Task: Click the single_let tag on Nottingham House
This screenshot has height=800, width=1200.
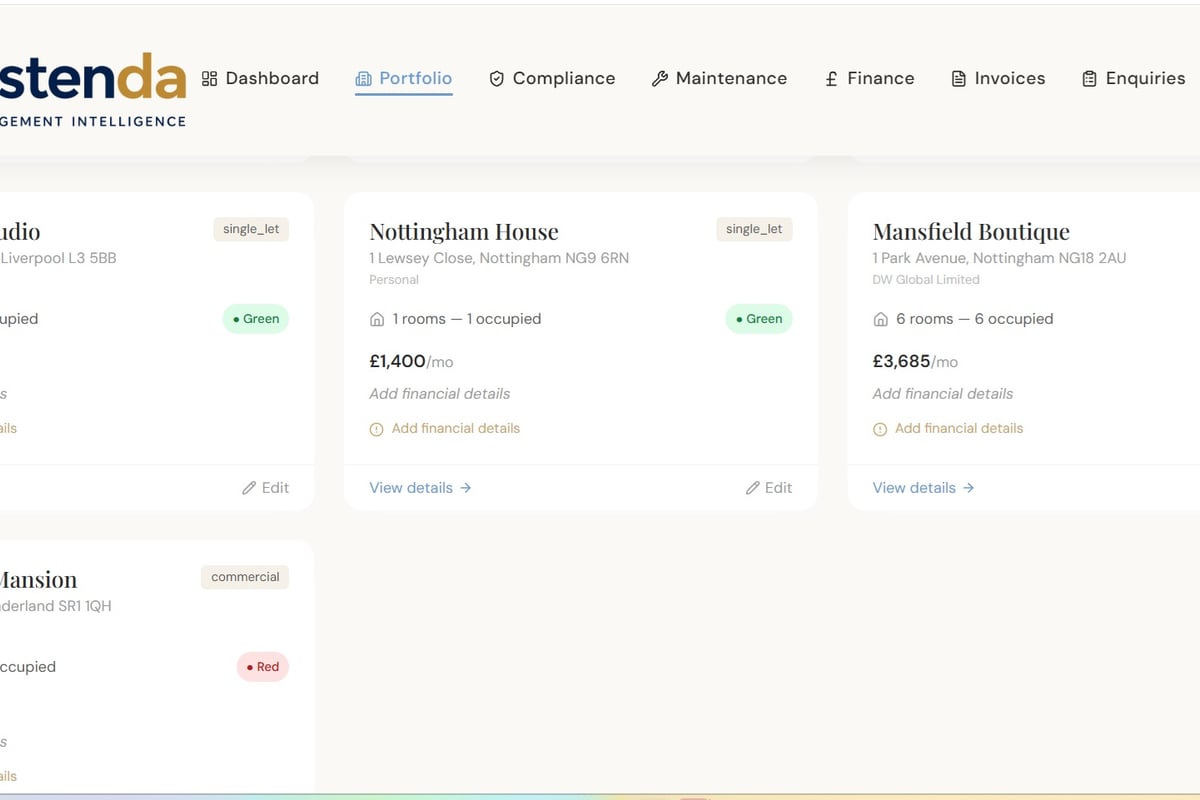Action: 754,229
